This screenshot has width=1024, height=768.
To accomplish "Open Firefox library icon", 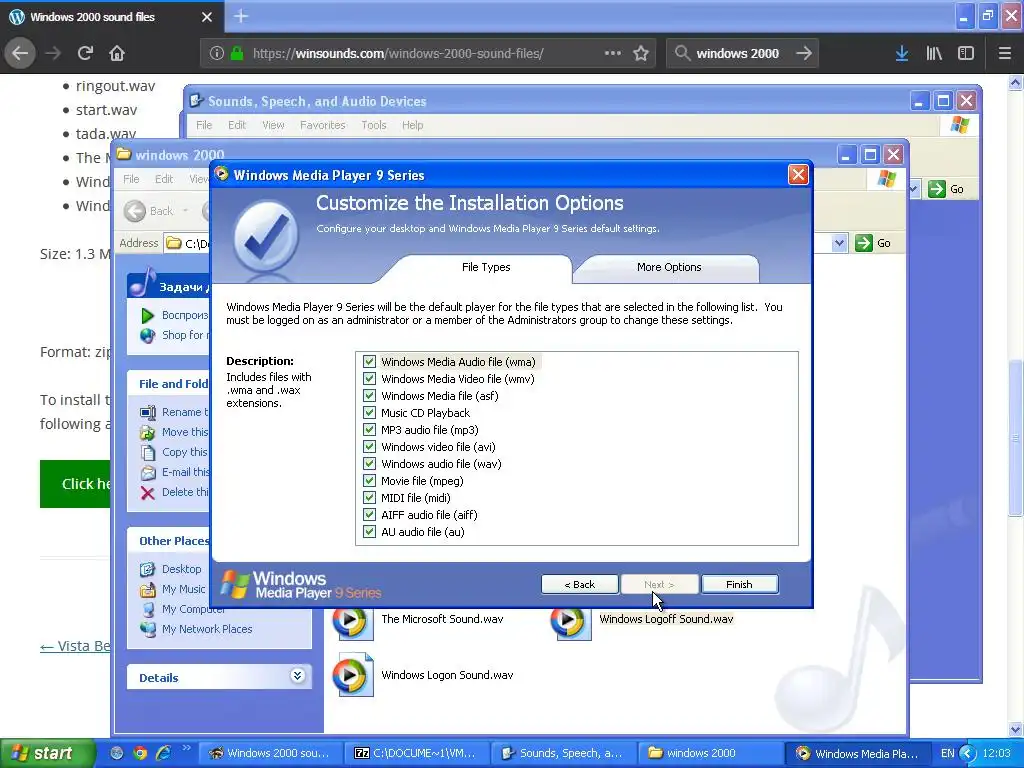I will coord(934,53).
